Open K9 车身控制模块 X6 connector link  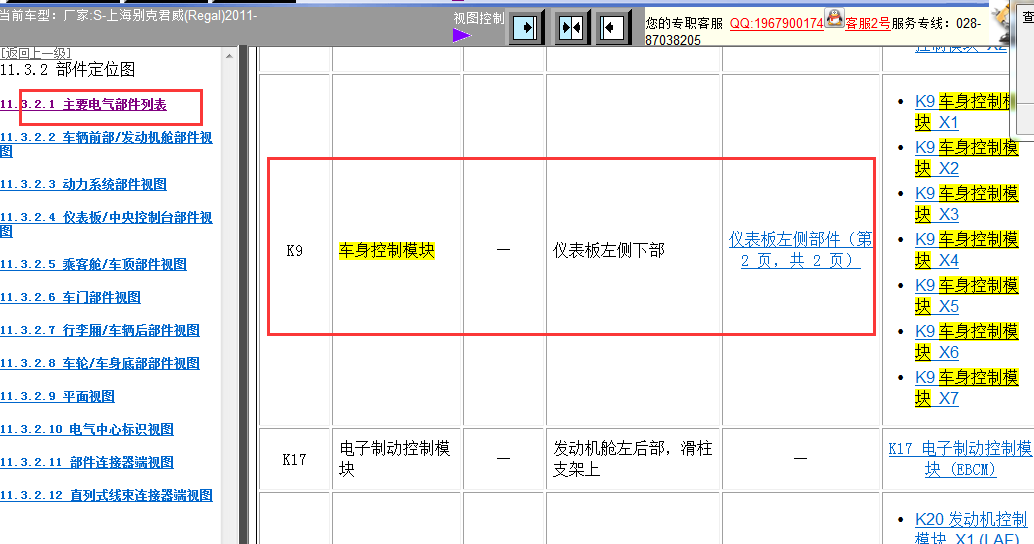coord(967,342)
